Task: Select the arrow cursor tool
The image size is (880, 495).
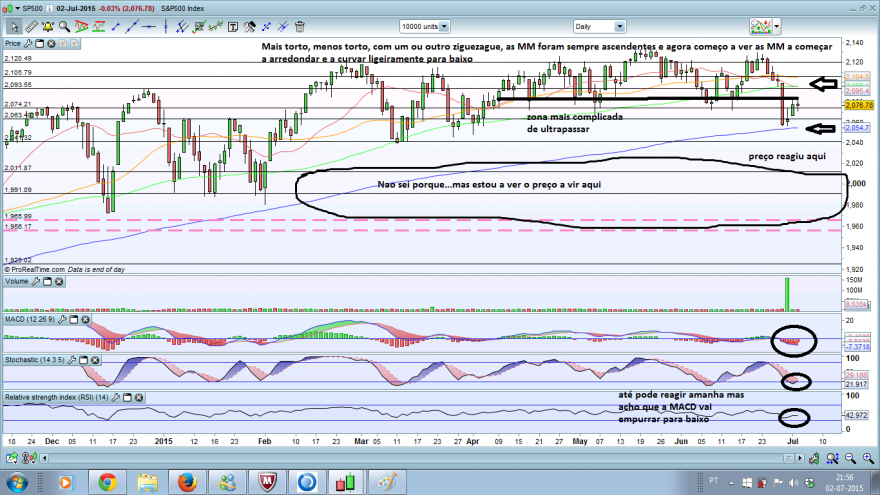Action: click(x=14, y=26)
